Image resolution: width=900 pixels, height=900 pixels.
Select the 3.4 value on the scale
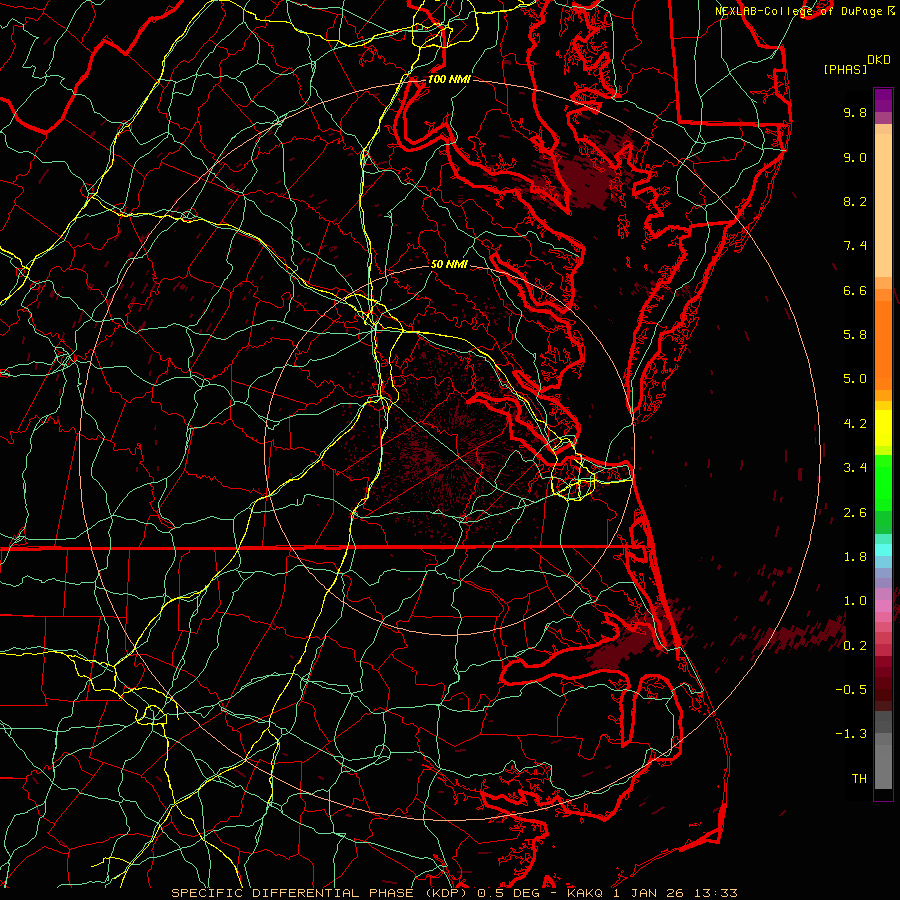tap(855, 468)
